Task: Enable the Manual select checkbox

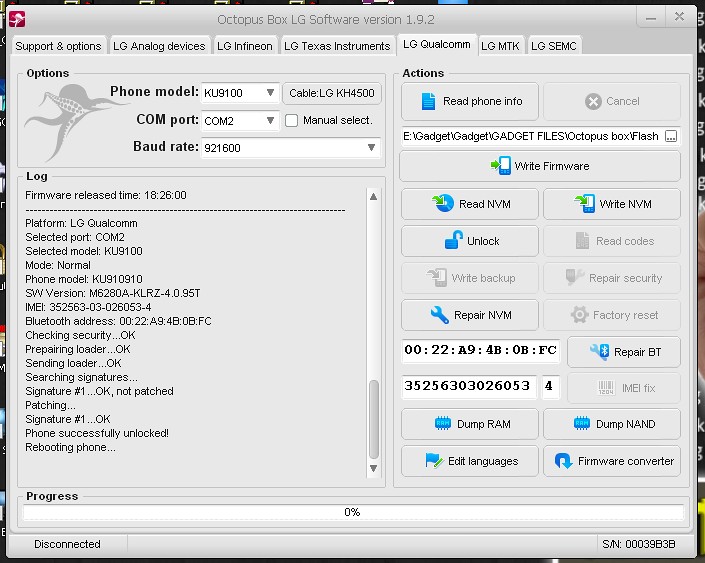Action: coord(291,121)
